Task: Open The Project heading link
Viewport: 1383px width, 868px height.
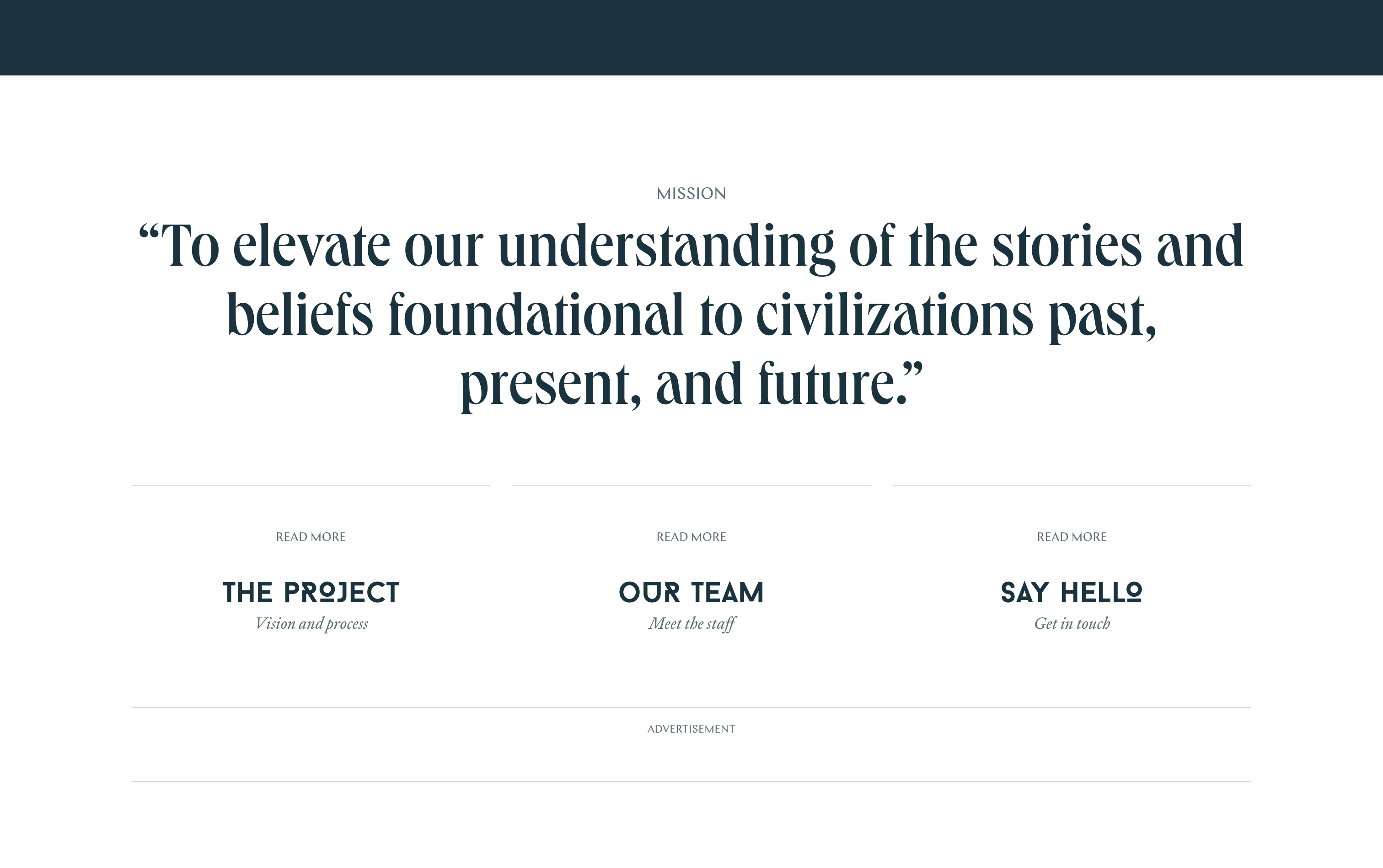Action: [x=311, y=592]
